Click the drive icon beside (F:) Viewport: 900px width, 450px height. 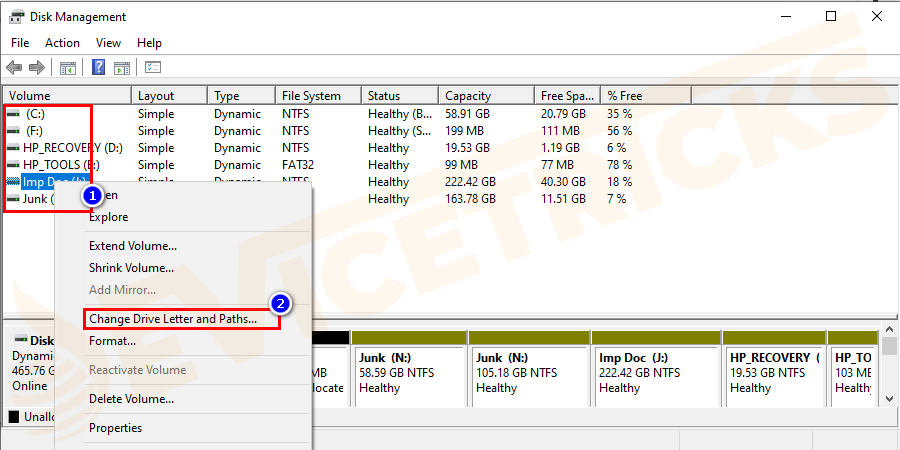[13, 131]
